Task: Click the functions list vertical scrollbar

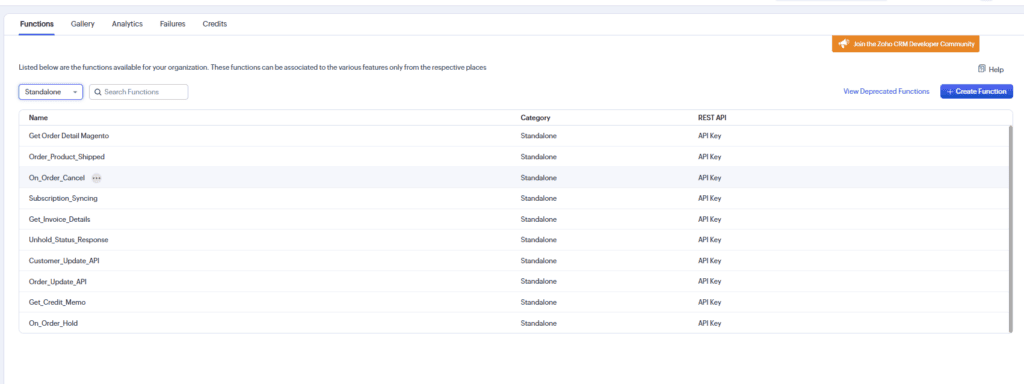Action: click(1010, 229)
